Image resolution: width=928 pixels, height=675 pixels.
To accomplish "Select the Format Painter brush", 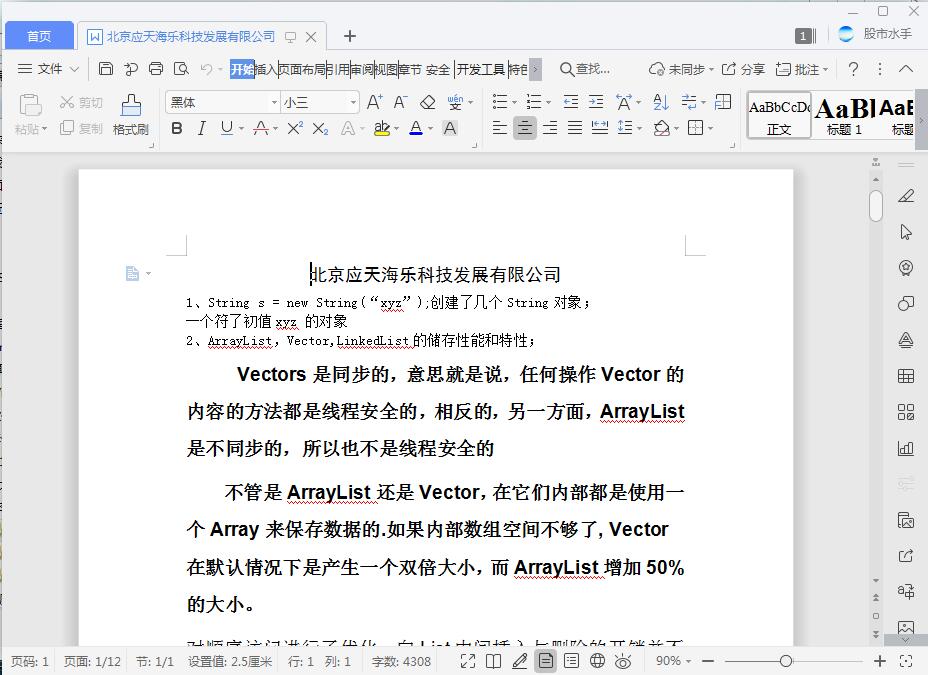I will [131, 114].
